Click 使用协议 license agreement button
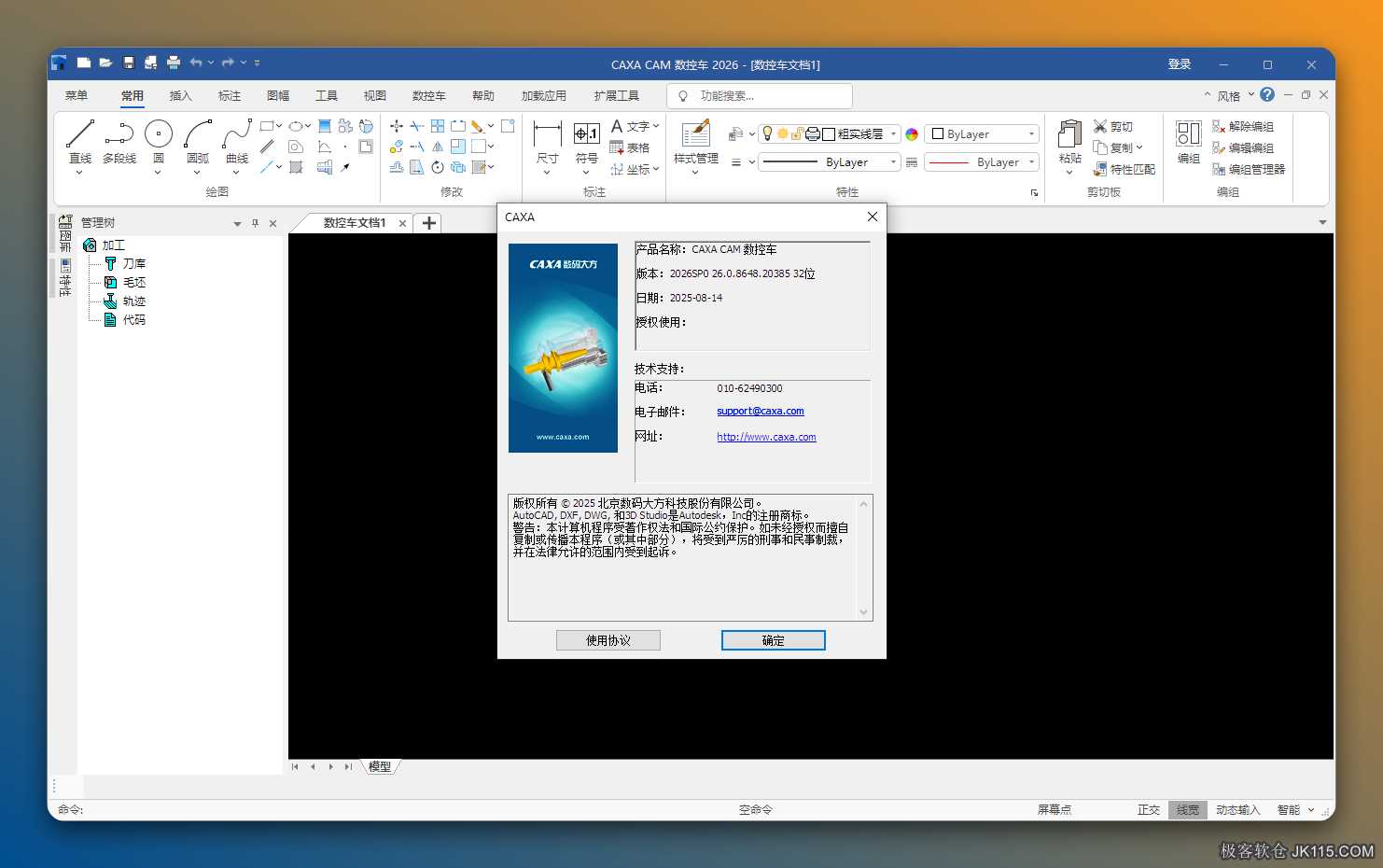 point(608,640)
